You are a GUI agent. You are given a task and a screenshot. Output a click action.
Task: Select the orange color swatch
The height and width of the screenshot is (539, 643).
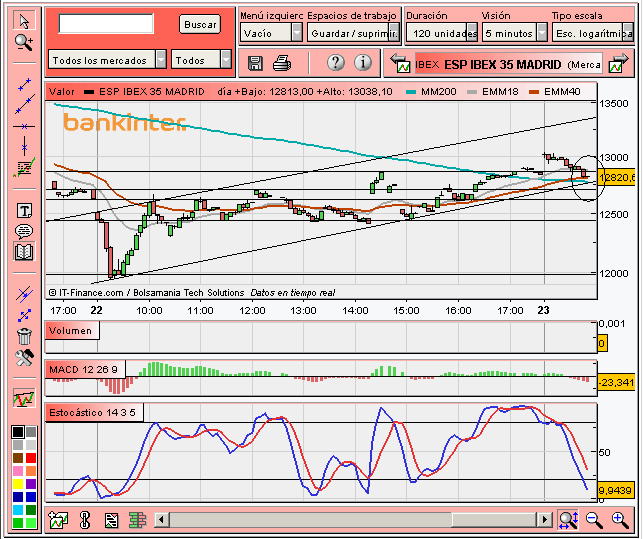pos(31,471)
